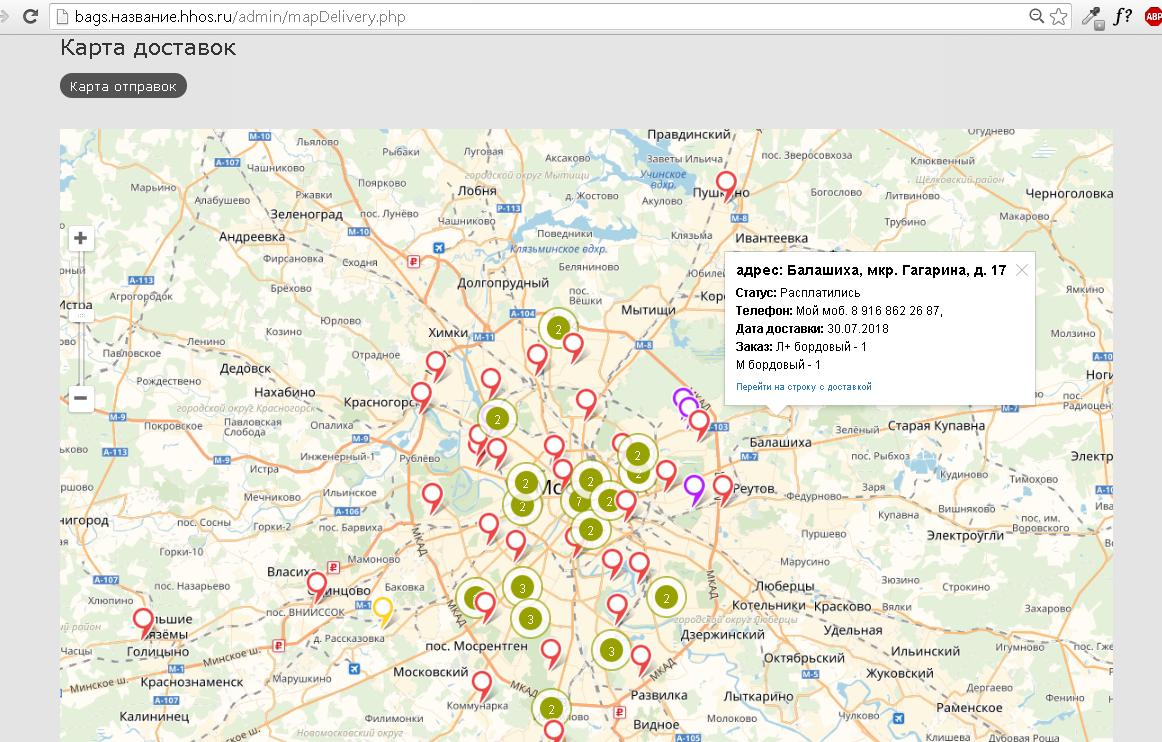
Task: Click the Карта доставок page heading
Action: [x=148, y=47]
